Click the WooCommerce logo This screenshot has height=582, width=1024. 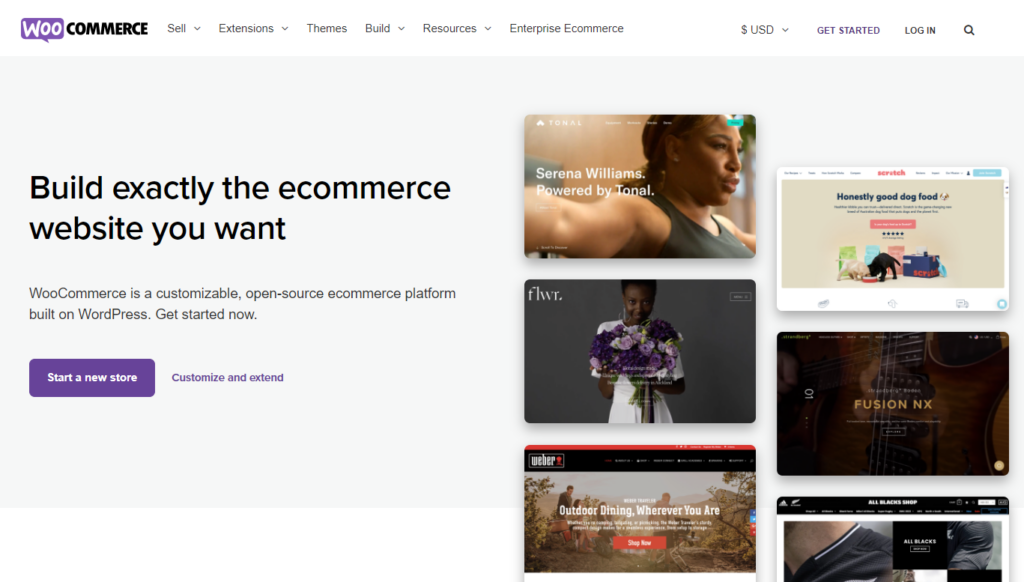(x=84, y=29)
